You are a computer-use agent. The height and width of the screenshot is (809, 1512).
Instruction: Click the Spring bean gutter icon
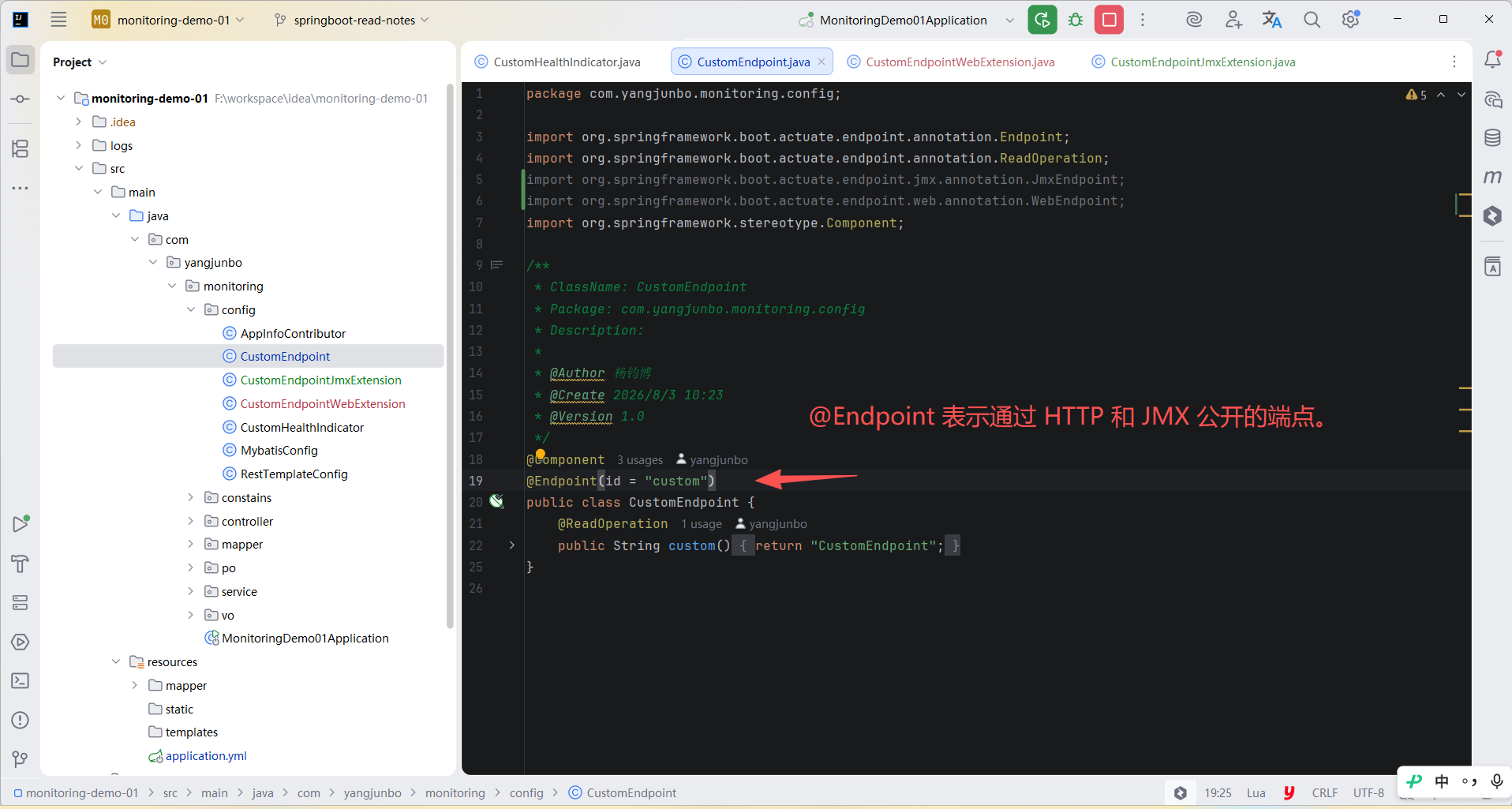click(x=496, y=501)
